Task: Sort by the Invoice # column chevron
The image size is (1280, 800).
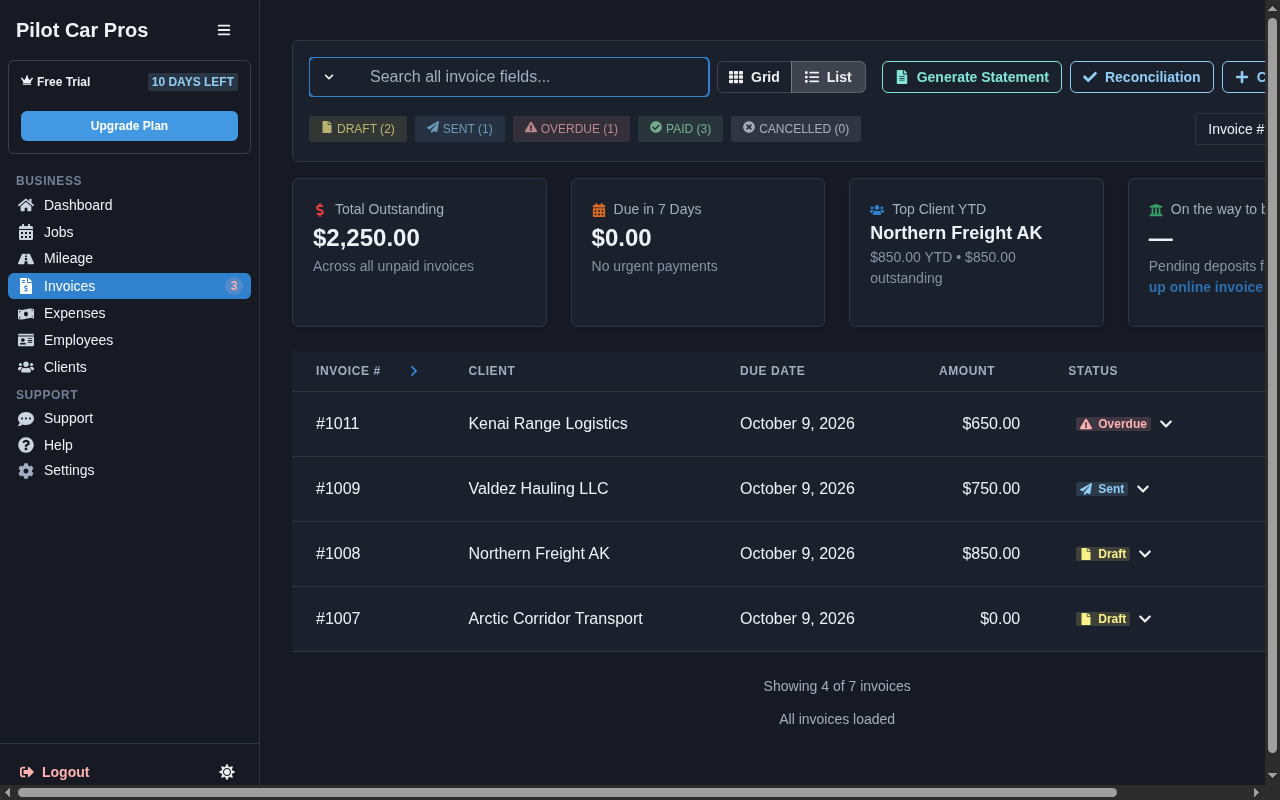Action: coord(414,371)
